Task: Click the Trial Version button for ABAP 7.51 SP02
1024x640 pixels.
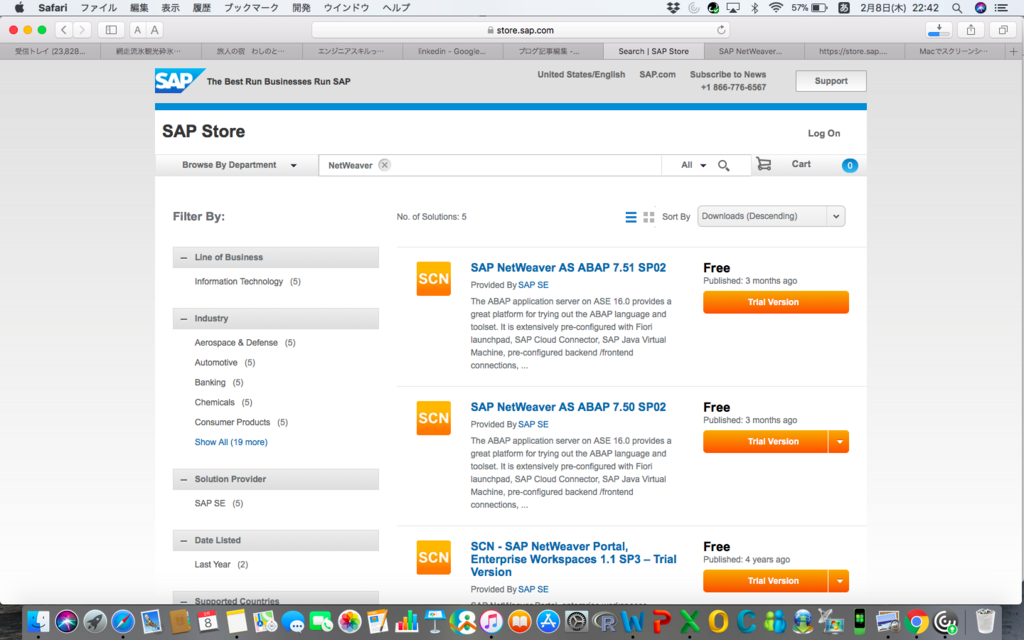Action: click(776, 302)
